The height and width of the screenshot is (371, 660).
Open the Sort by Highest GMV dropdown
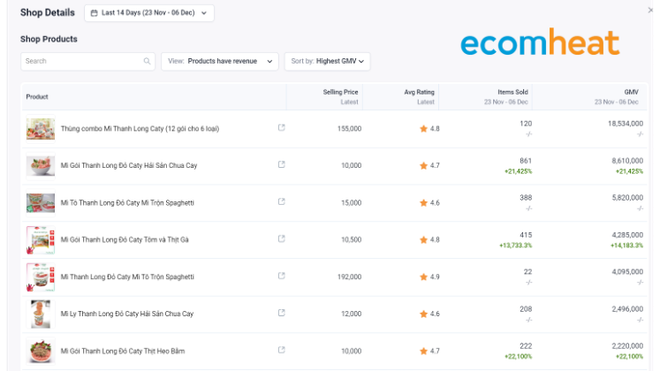(x=327, y=61)
